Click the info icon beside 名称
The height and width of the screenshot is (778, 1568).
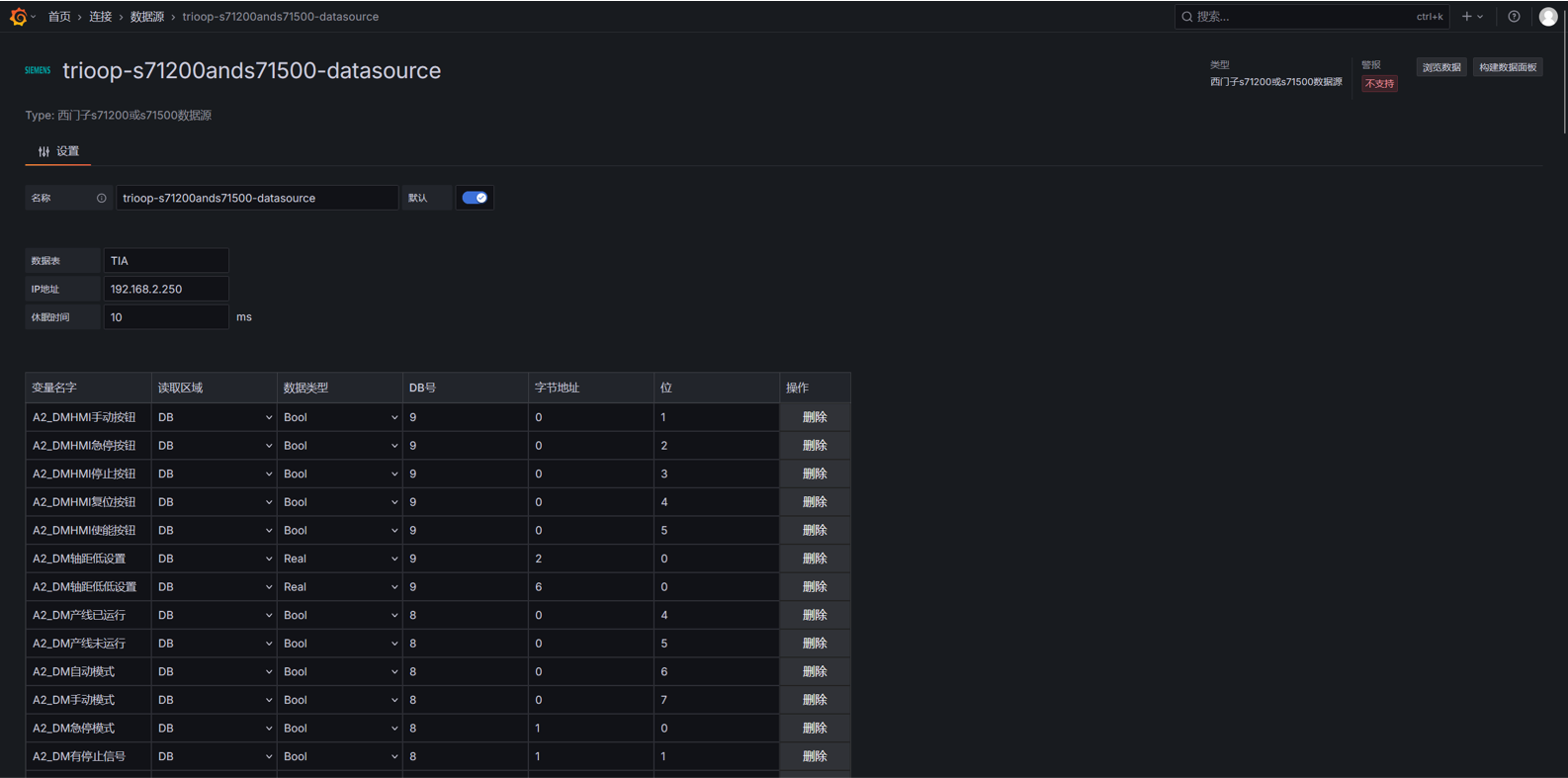tap(101, 198)
